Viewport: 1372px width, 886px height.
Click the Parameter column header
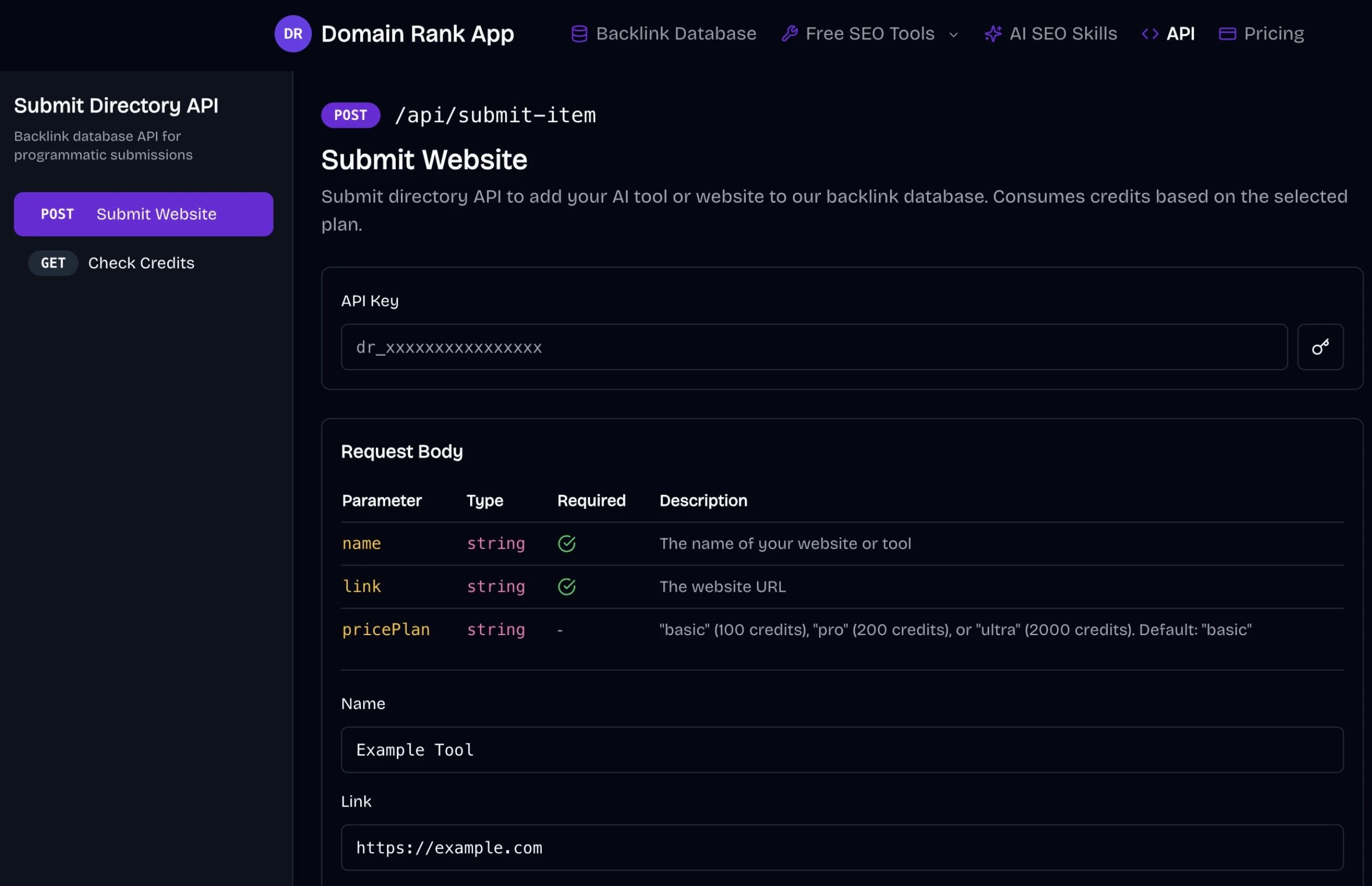pos(382,501)
